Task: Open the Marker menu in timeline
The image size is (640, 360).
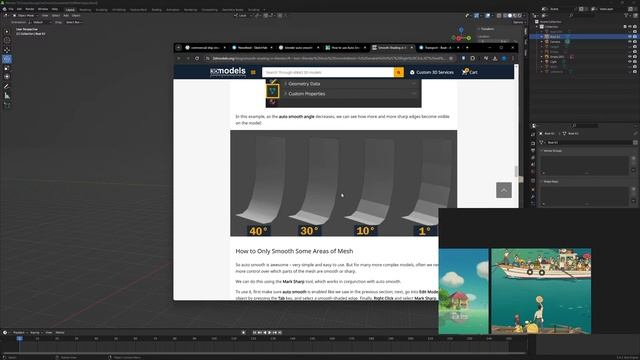Action: 60,333
